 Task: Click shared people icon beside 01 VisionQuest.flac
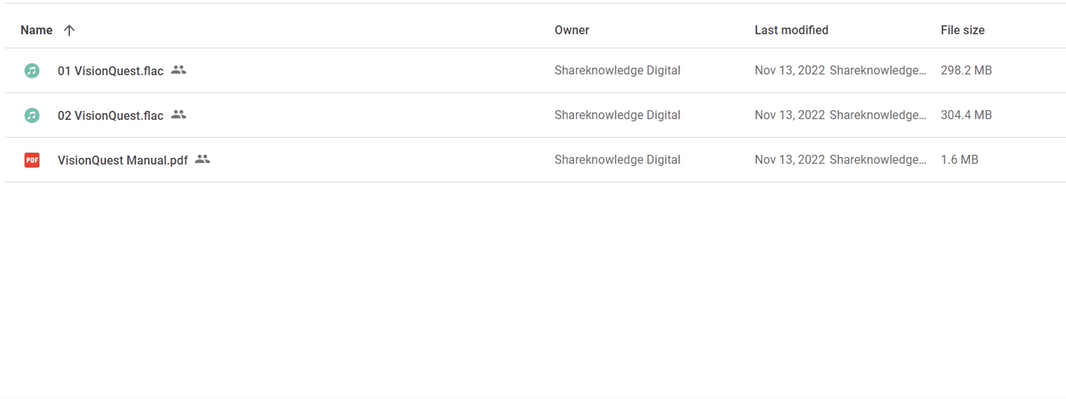(x=179, y=69)
